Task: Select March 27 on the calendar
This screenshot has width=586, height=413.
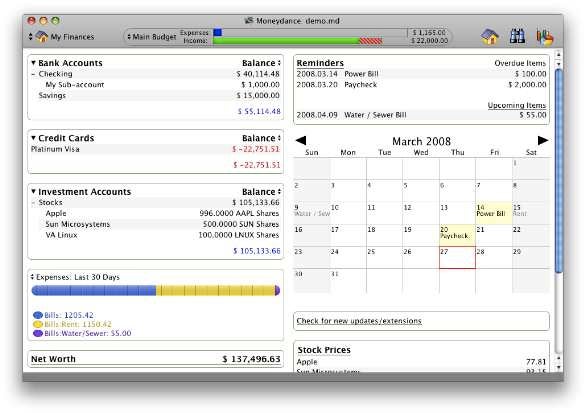Action: (457, 258)
